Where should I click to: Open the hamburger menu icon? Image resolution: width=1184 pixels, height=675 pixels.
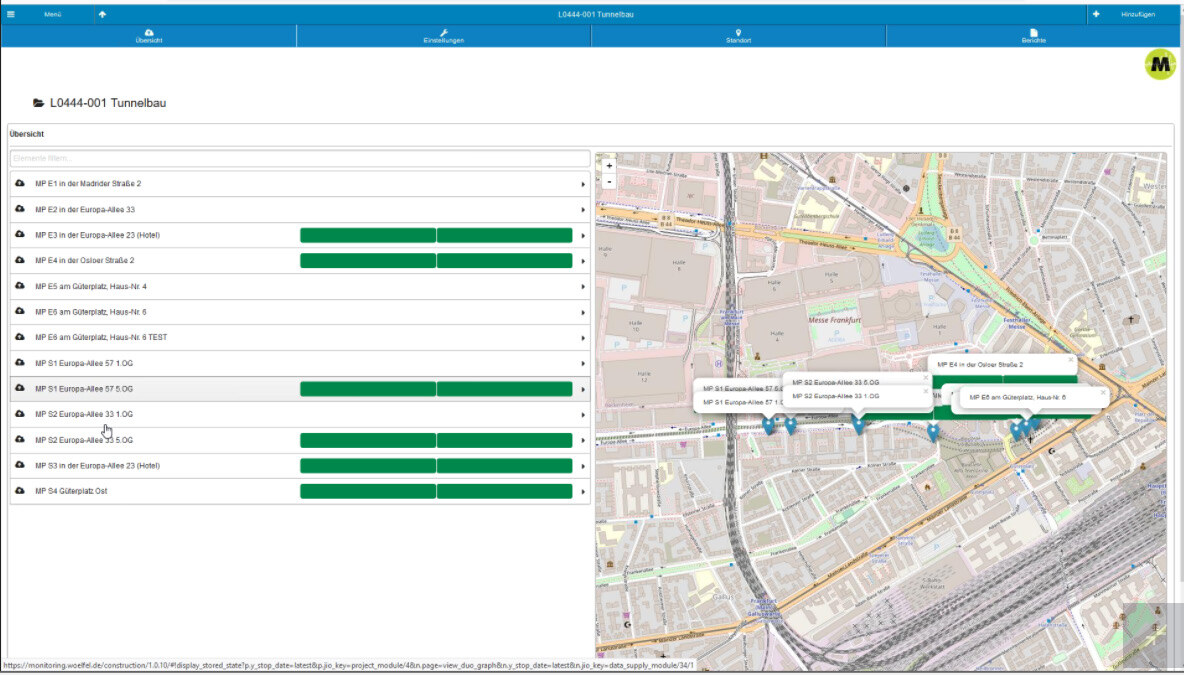click(11, 14)
